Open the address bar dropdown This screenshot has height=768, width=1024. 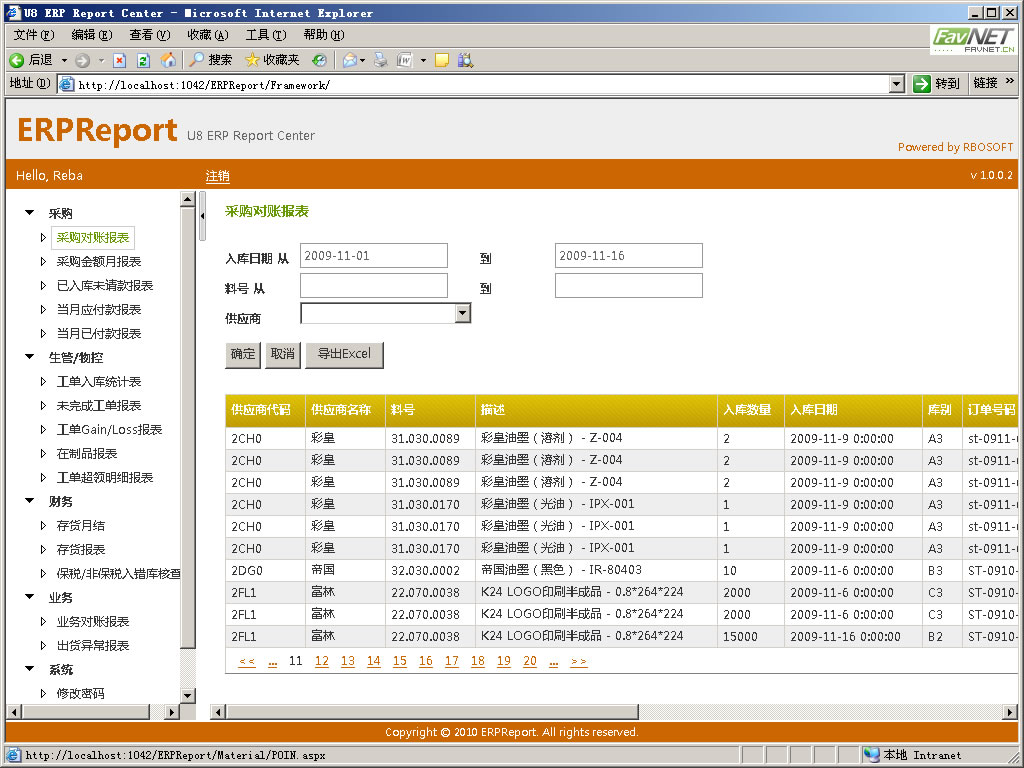897,84
